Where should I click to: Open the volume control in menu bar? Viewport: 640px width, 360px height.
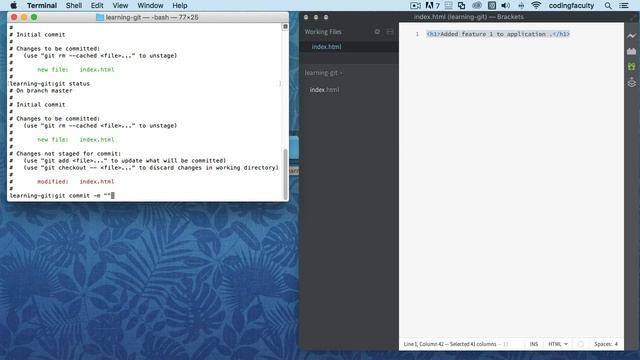[505, 5]
